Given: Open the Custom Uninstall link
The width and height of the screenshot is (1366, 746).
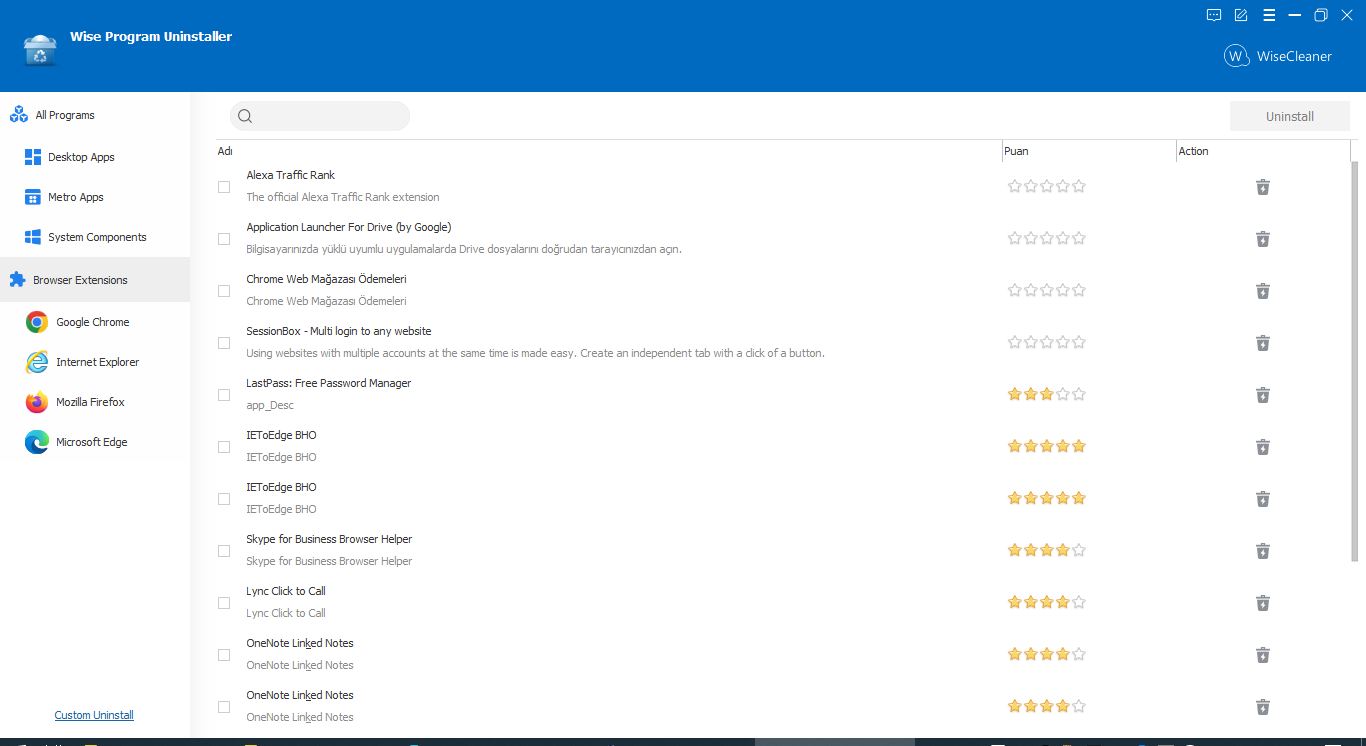Looking at the screenshot, I should pos(94,715).
